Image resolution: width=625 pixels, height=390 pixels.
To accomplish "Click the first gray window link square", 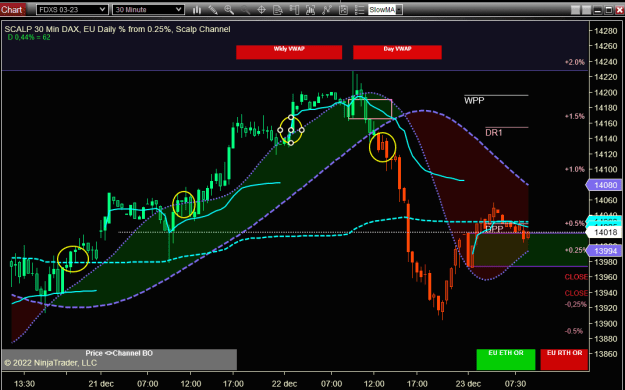I will click(575, 10).
